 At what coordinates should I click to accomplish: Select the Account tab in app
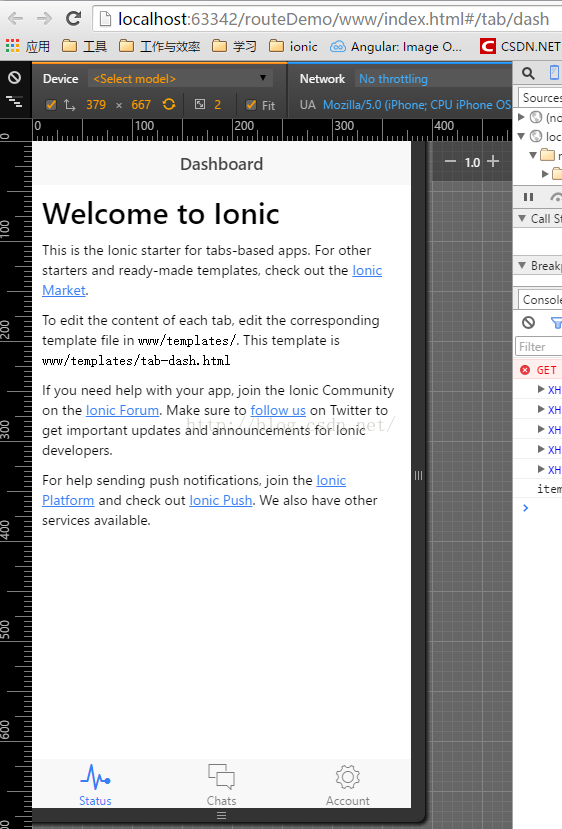(x=347, y=785)
